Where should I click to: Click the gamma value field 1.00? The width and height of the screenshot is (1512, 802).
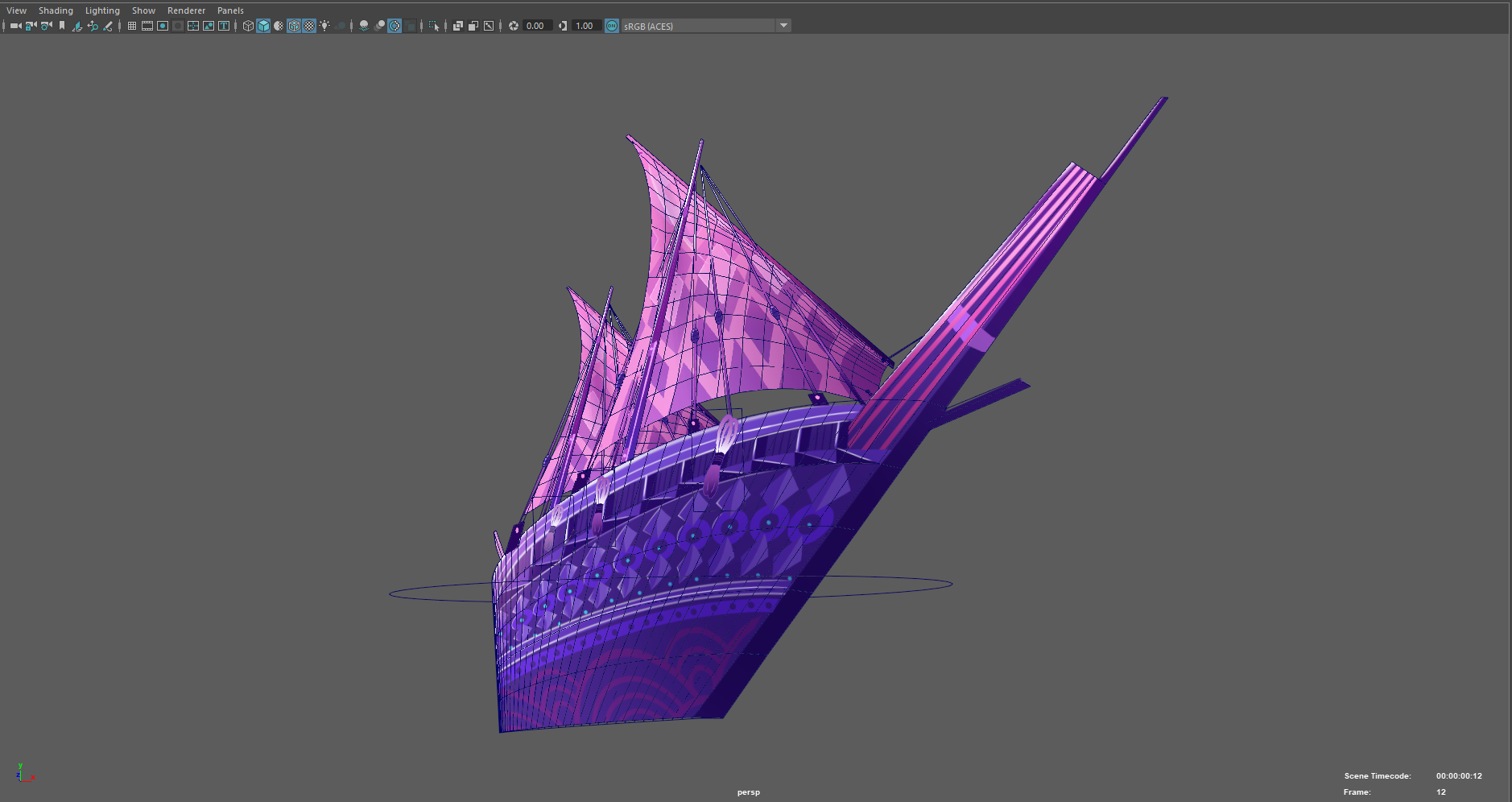[586, 26]
